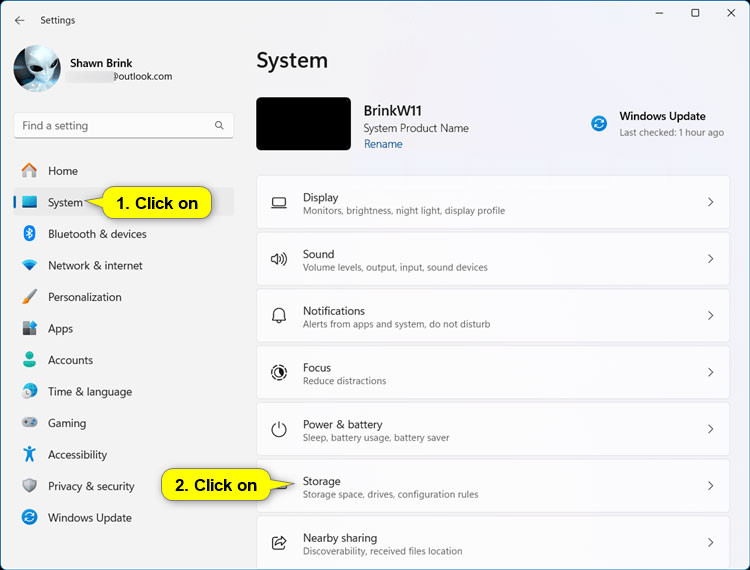Screen dimensions: 750x570
Task: Expand the Display settings chevron
Action: point(710,202)
